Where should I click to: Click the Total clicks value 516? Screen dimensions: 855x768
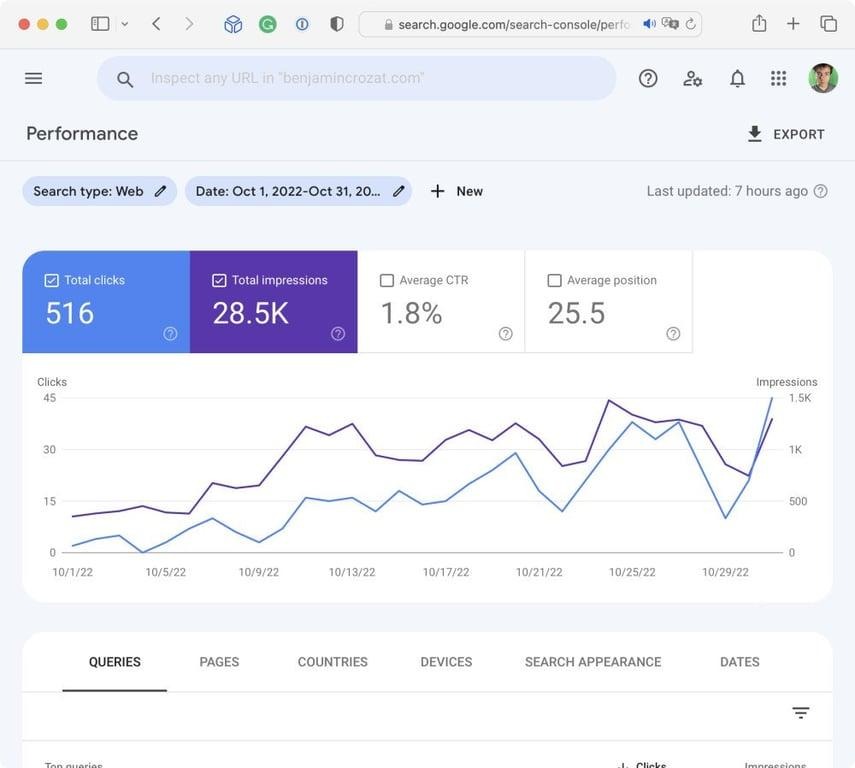coord(70,314)
